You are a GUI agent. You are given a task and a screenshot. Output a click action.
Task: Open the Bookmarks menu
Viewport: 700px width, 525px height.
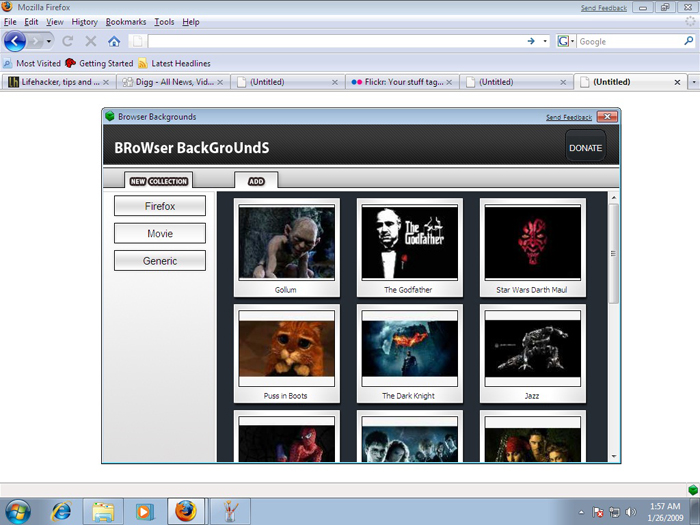[x=126, y=22]
